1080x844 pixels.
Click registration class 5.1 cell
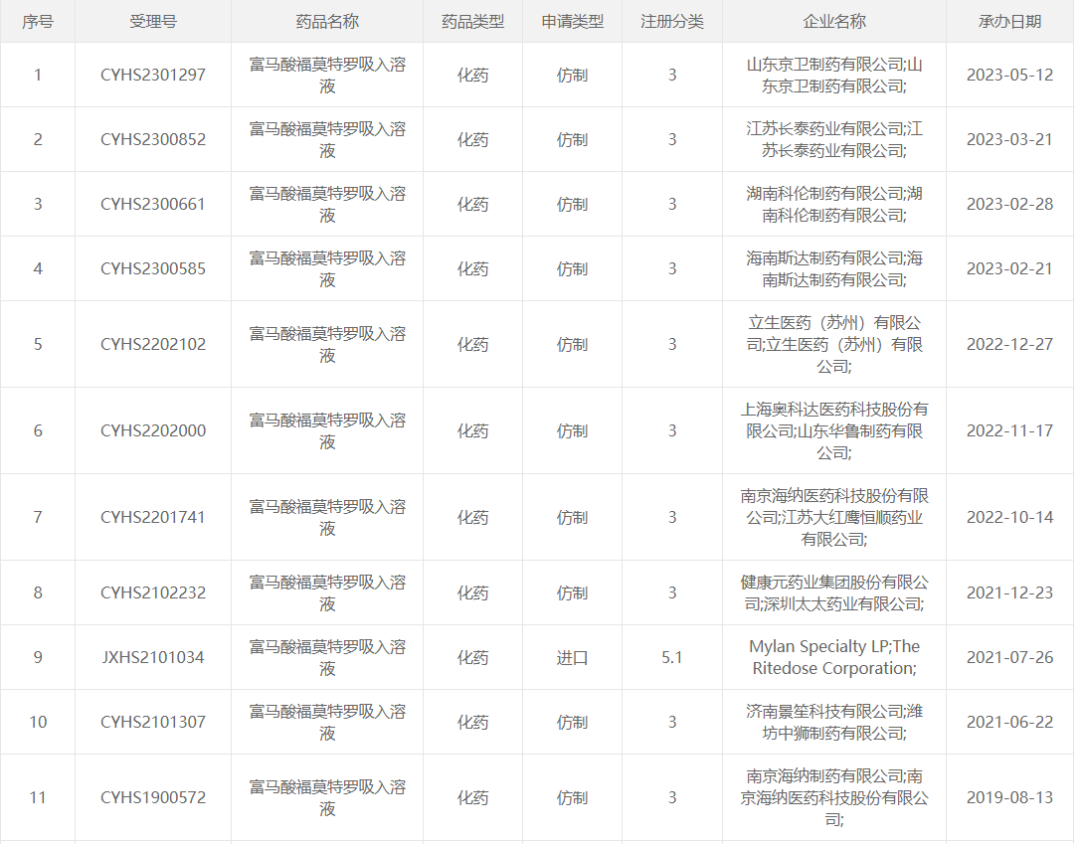[672, 658]
